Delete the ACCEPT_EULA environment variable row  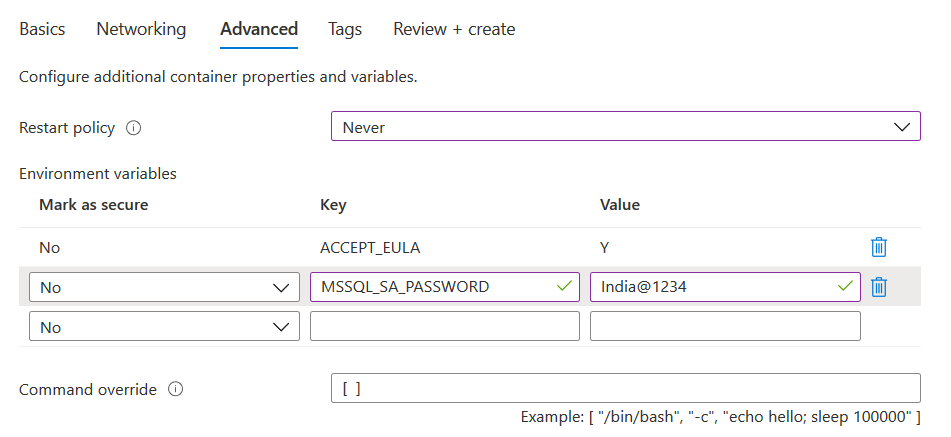(879, 247)
